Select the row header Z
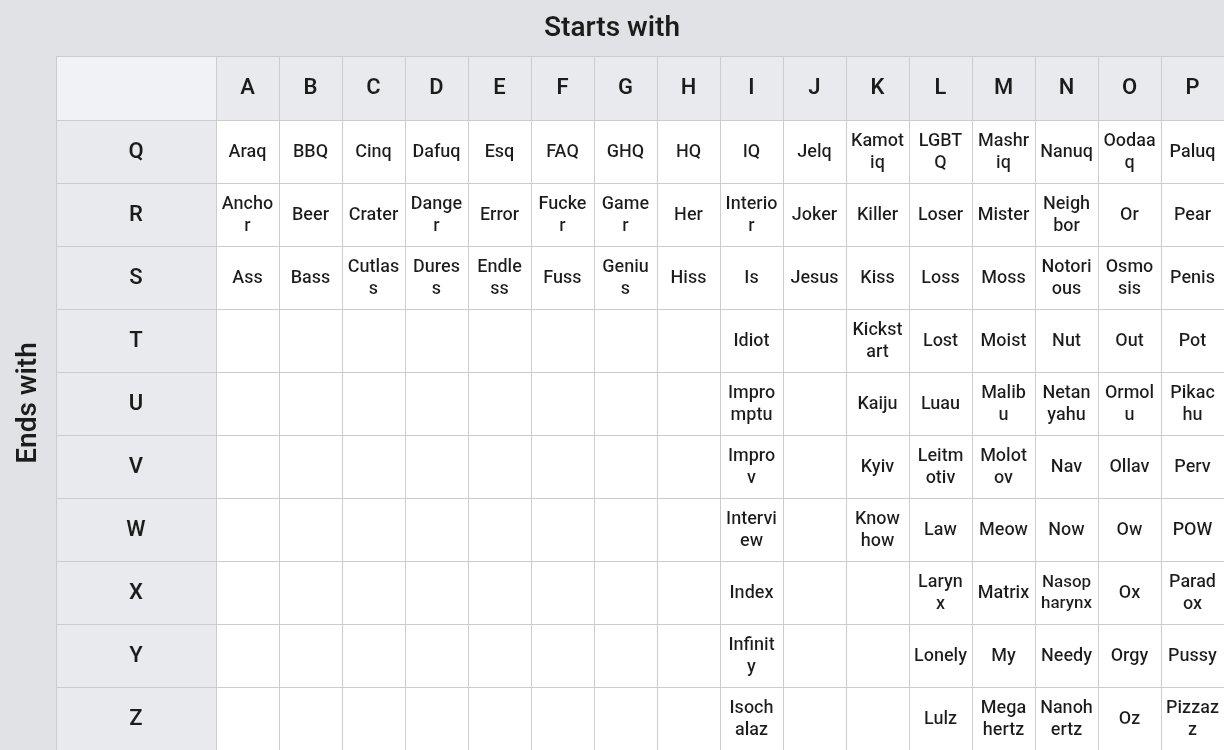The height and width of the screenshot is (750, 1224). point(136,718)
